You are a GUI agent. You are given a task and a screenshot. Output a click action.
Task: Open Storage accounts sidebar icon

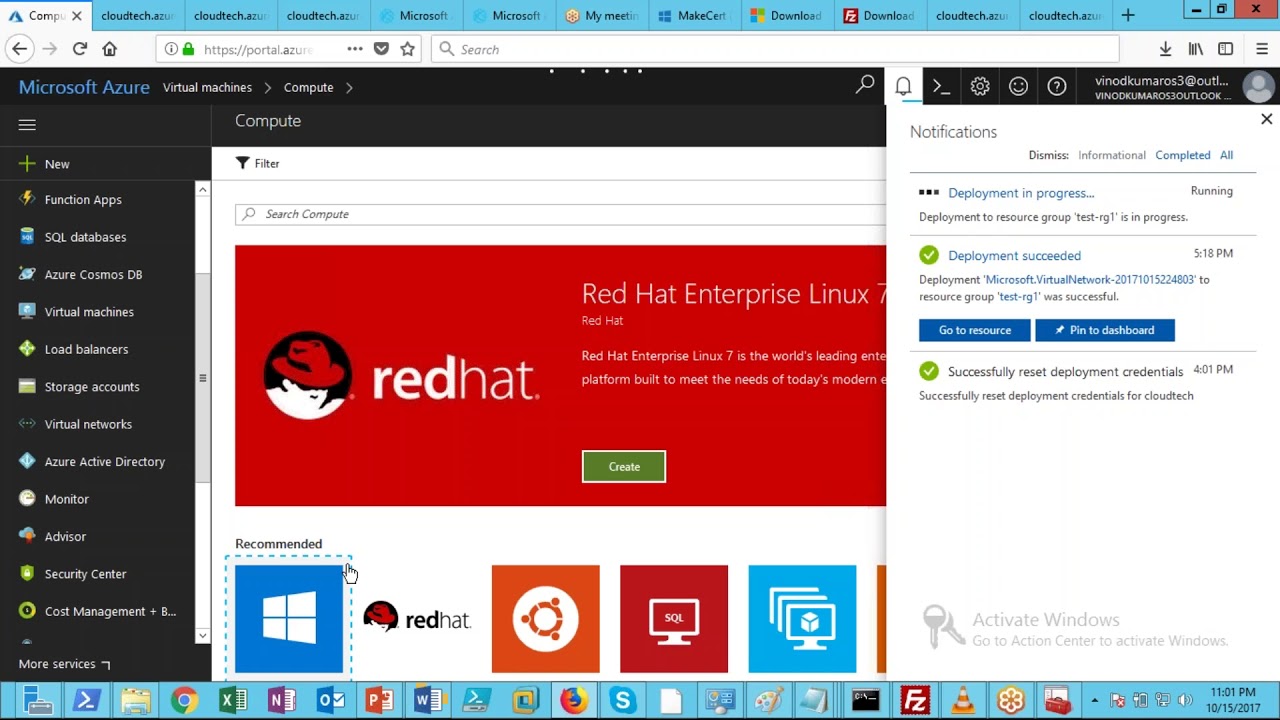27,387
